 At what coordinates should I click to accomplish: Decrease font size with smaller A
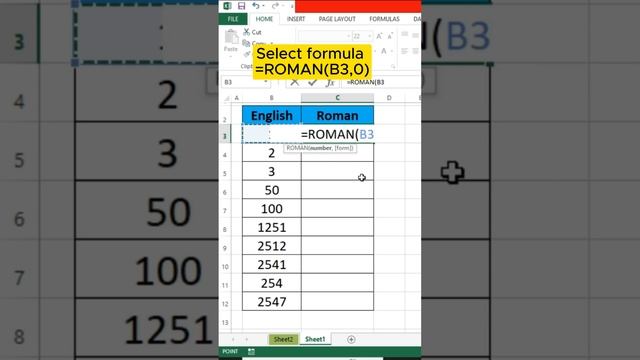tap(390, 37)
